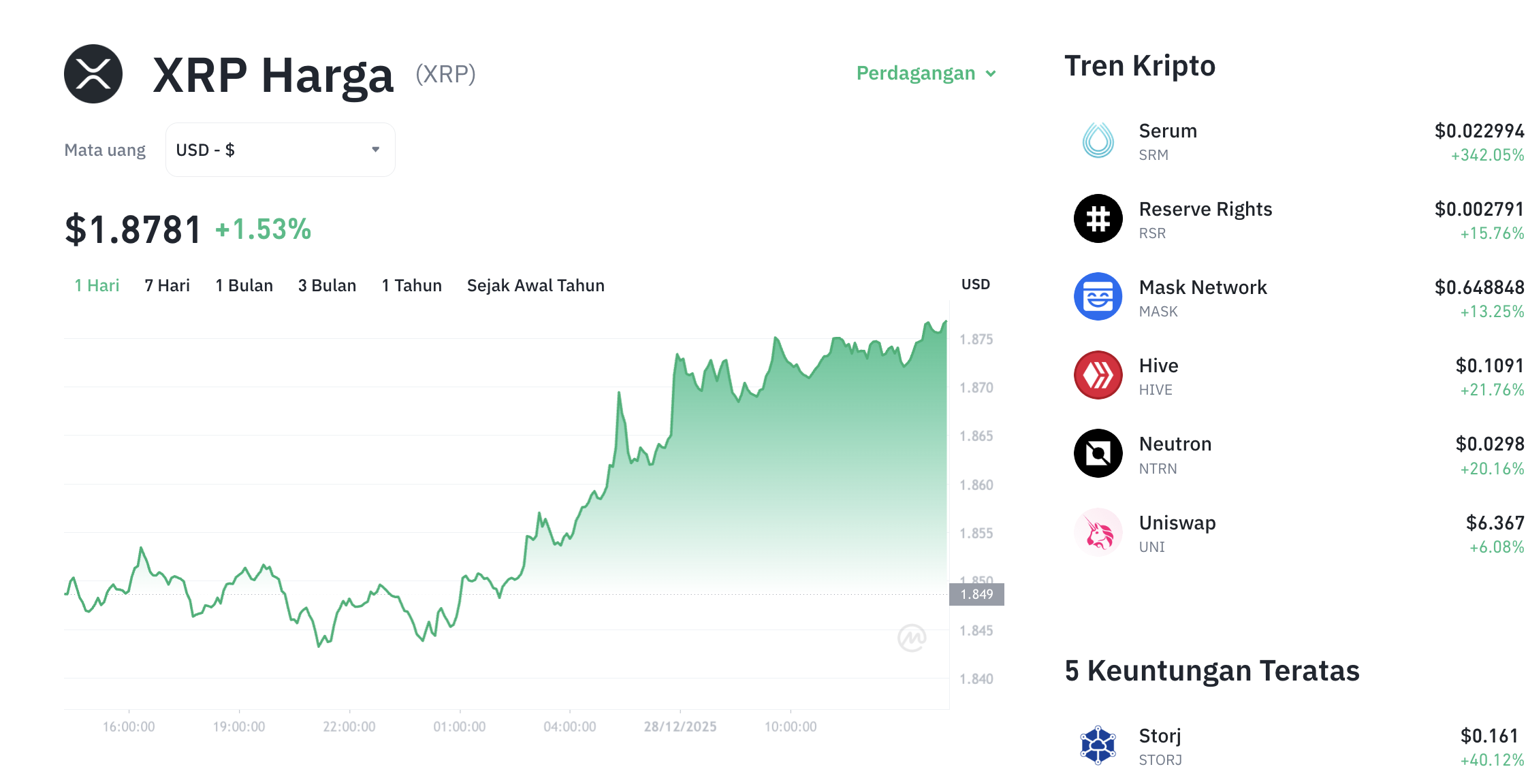Screen dimensions: 1528x784
Task: Open the Mask Network listing
Action: 1203,287
